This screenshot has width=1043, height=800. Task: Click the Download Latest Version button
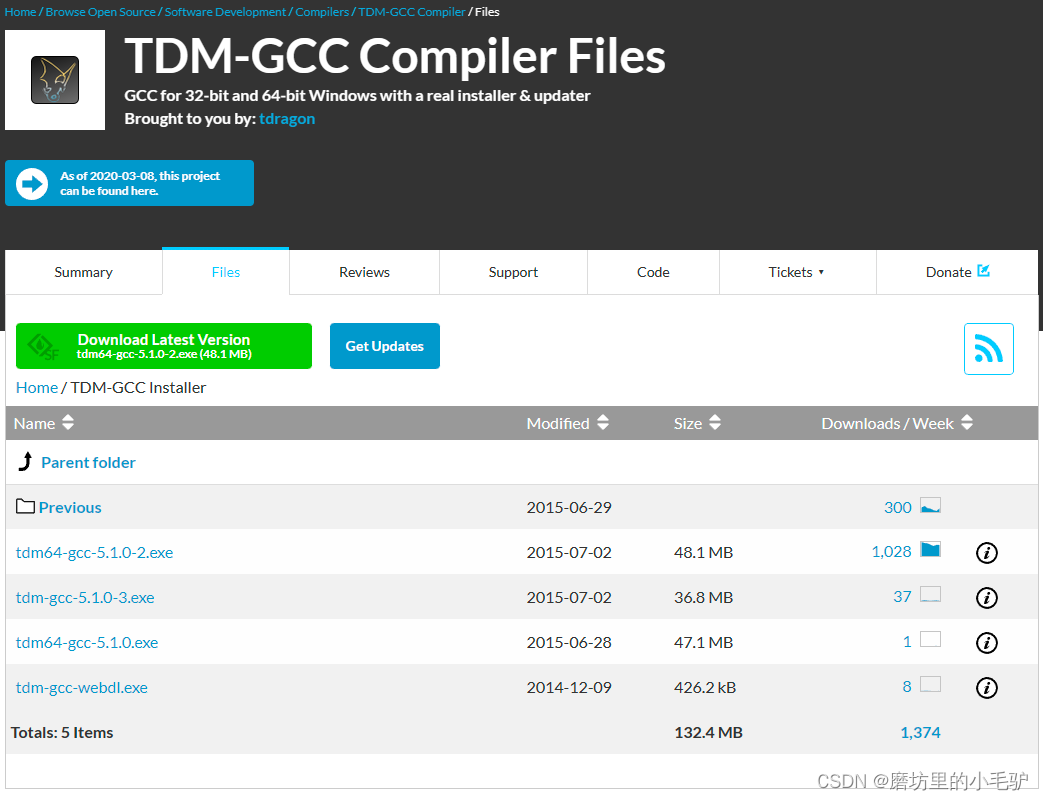point(164,346)
